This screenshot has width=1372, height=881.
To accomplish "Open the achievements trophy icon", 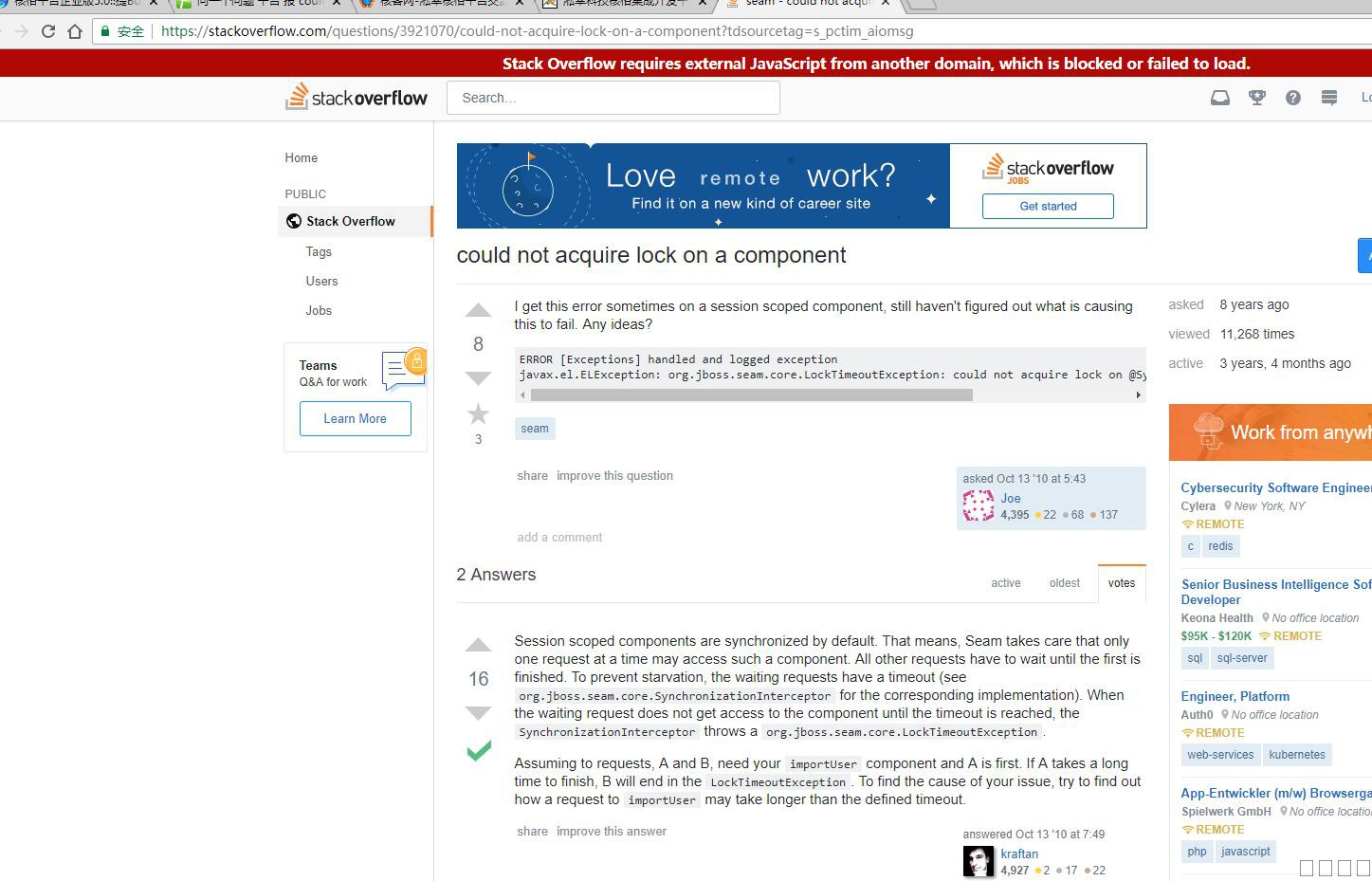I will 1256,98.
